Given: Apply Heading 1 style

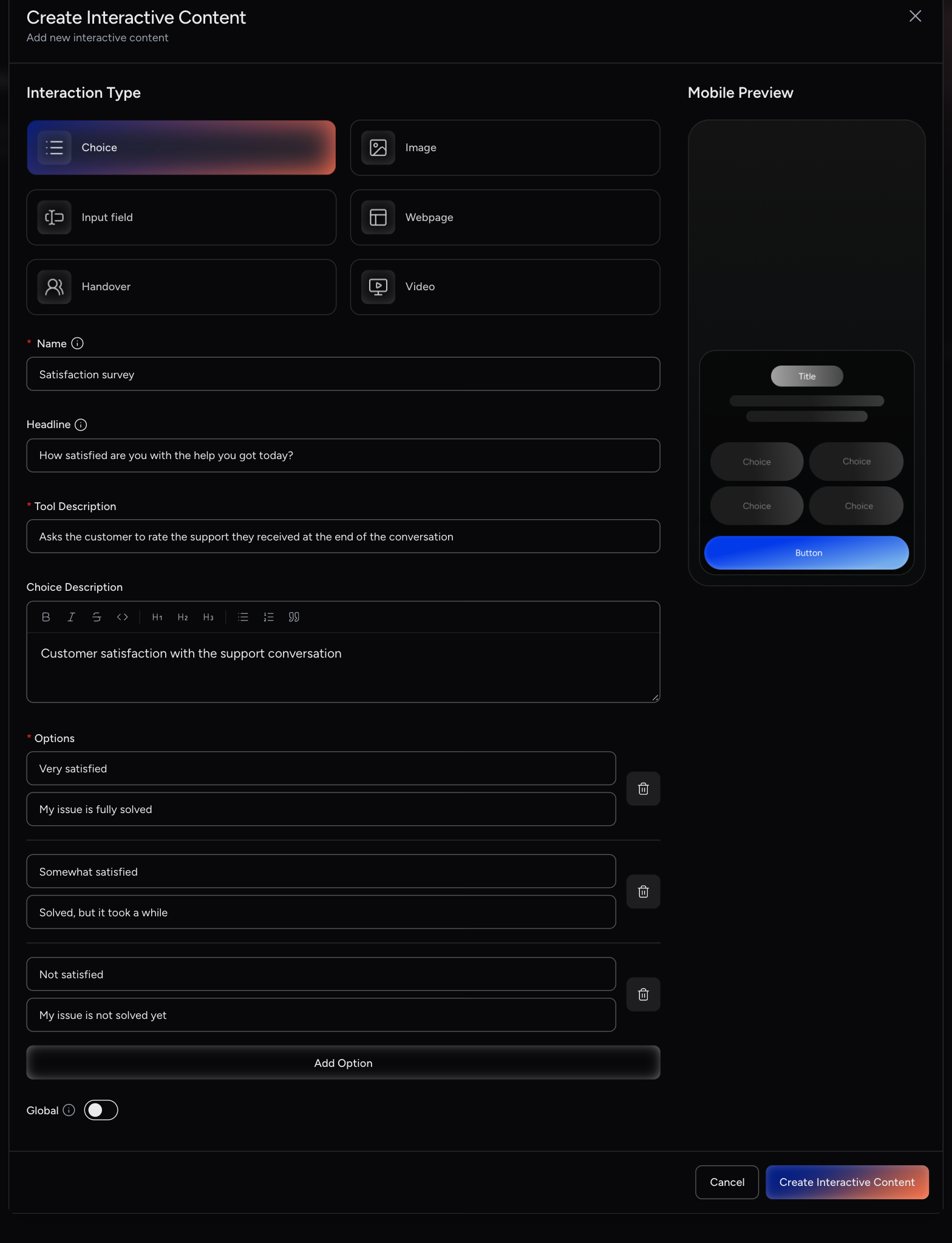Looking at the screenshot, I should tap(157, 617).
